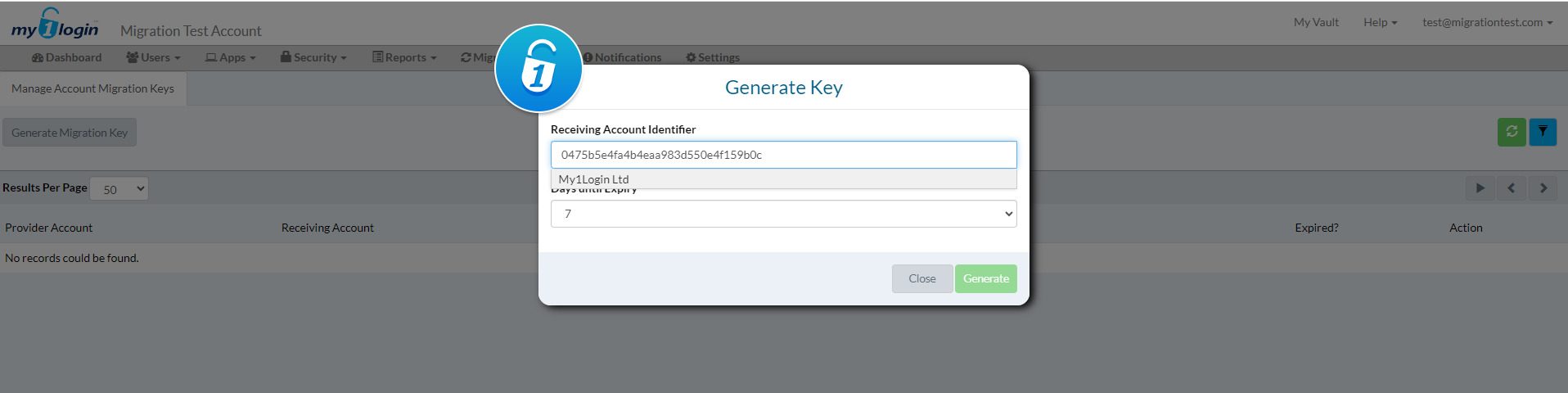Expand the Results Per Page selector
1568x393 pixels.
pyautogui.click(x=119, y=189)
